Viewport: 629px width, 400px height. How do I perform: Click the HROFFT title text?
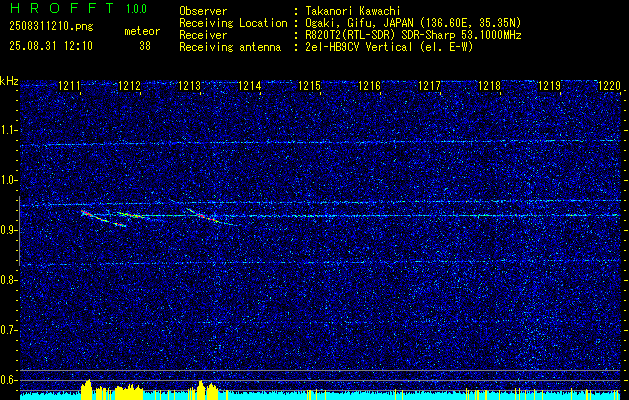pyautogui.click(x=63, y=8)
